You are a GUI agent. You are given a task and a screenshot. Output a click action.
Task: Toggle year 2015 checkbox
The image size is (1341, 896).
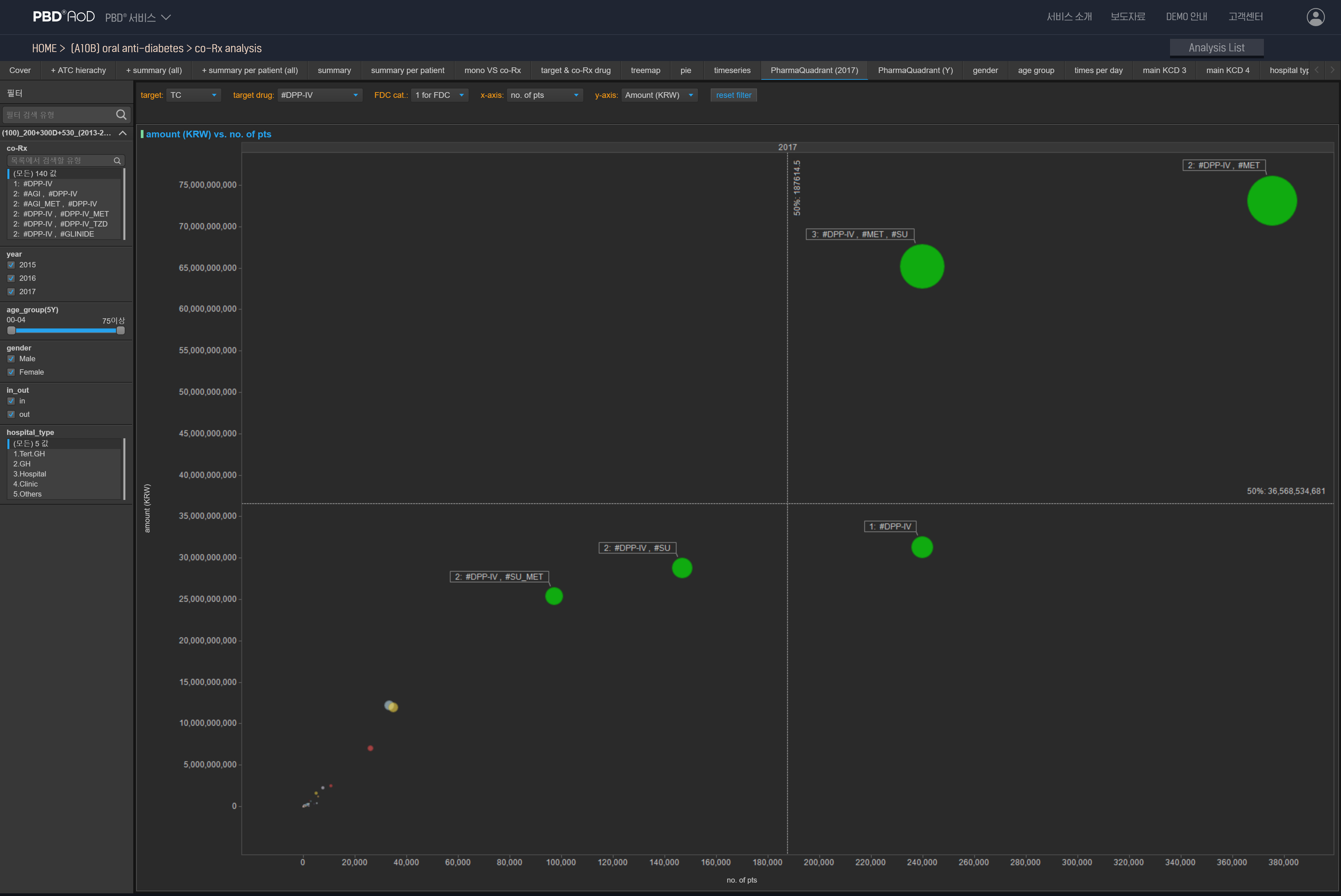11,265
